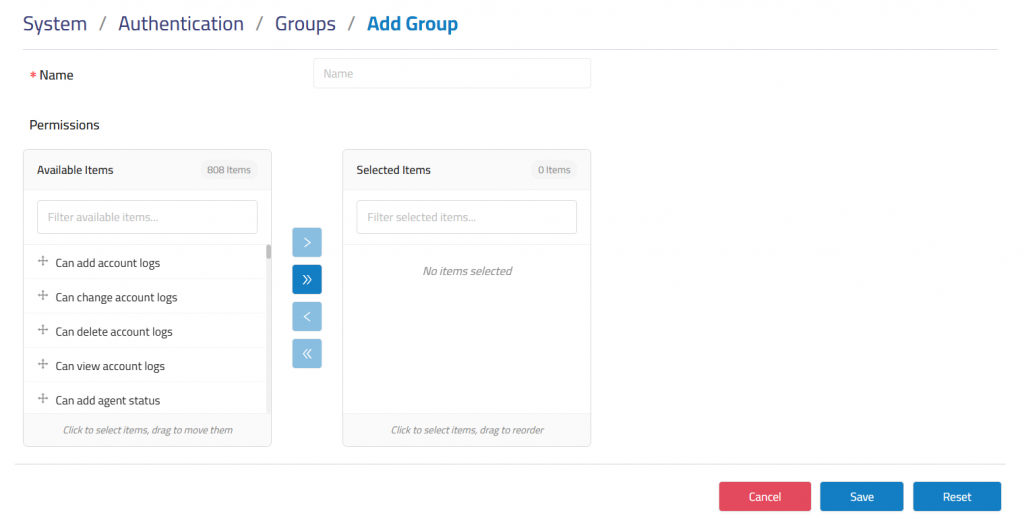Navigate back to Groups breadcrumb

305,24
